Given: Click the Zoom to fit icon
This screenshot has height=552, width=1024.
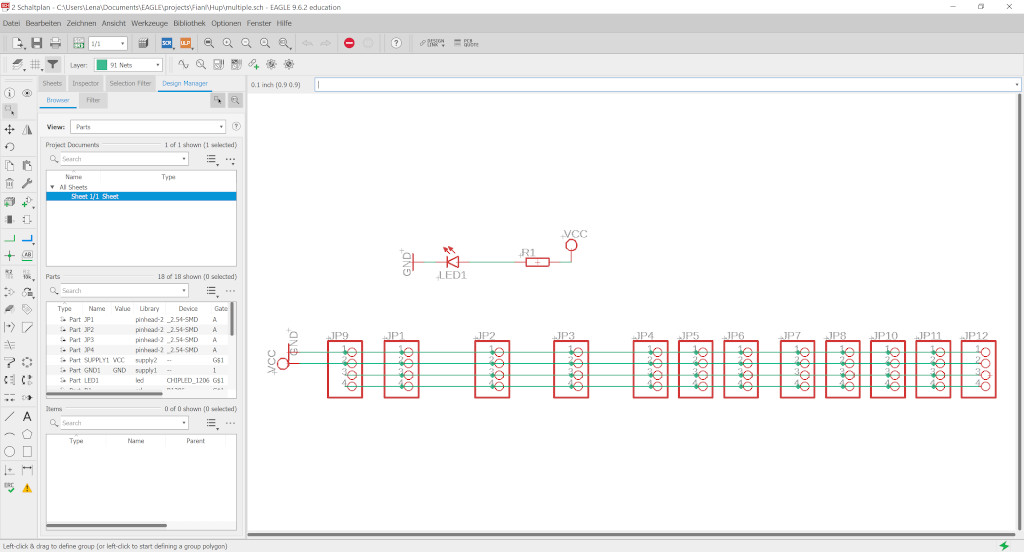Looking at the screenshot, I should [209, 43].
